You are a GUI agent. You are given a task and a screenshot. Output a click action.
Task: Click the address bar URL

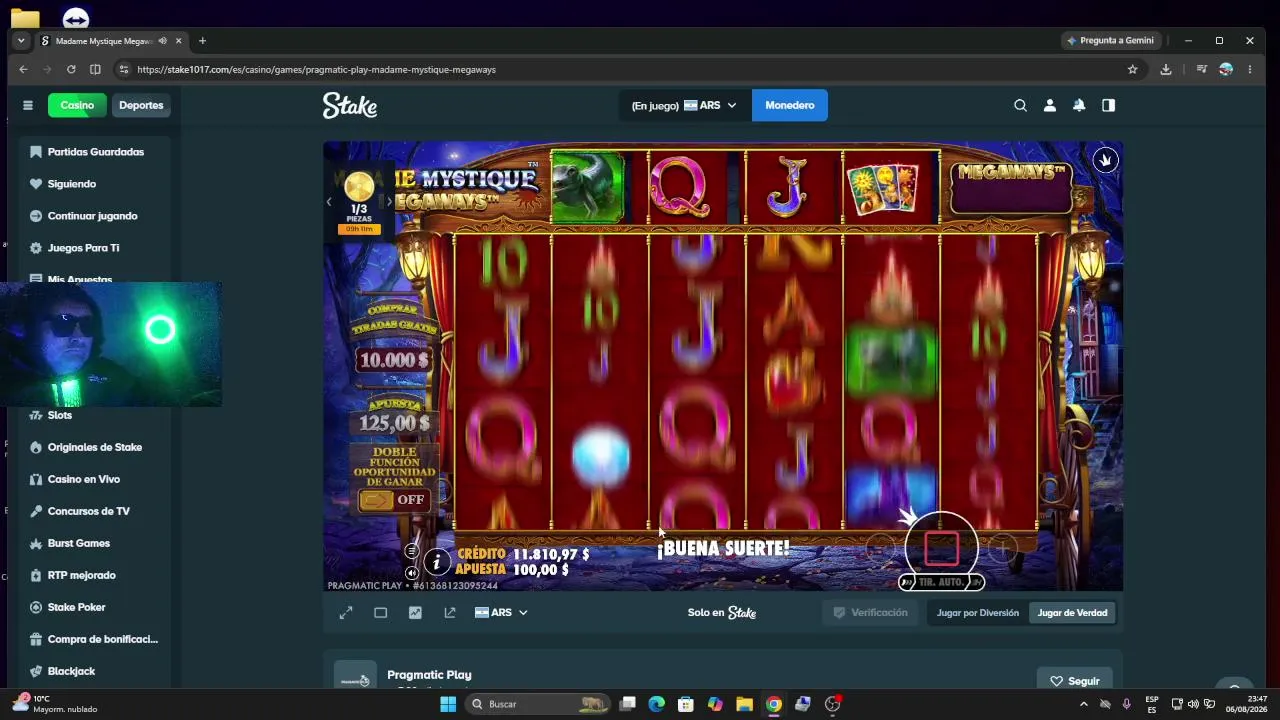pyautogui.click(x=316, y=70)
